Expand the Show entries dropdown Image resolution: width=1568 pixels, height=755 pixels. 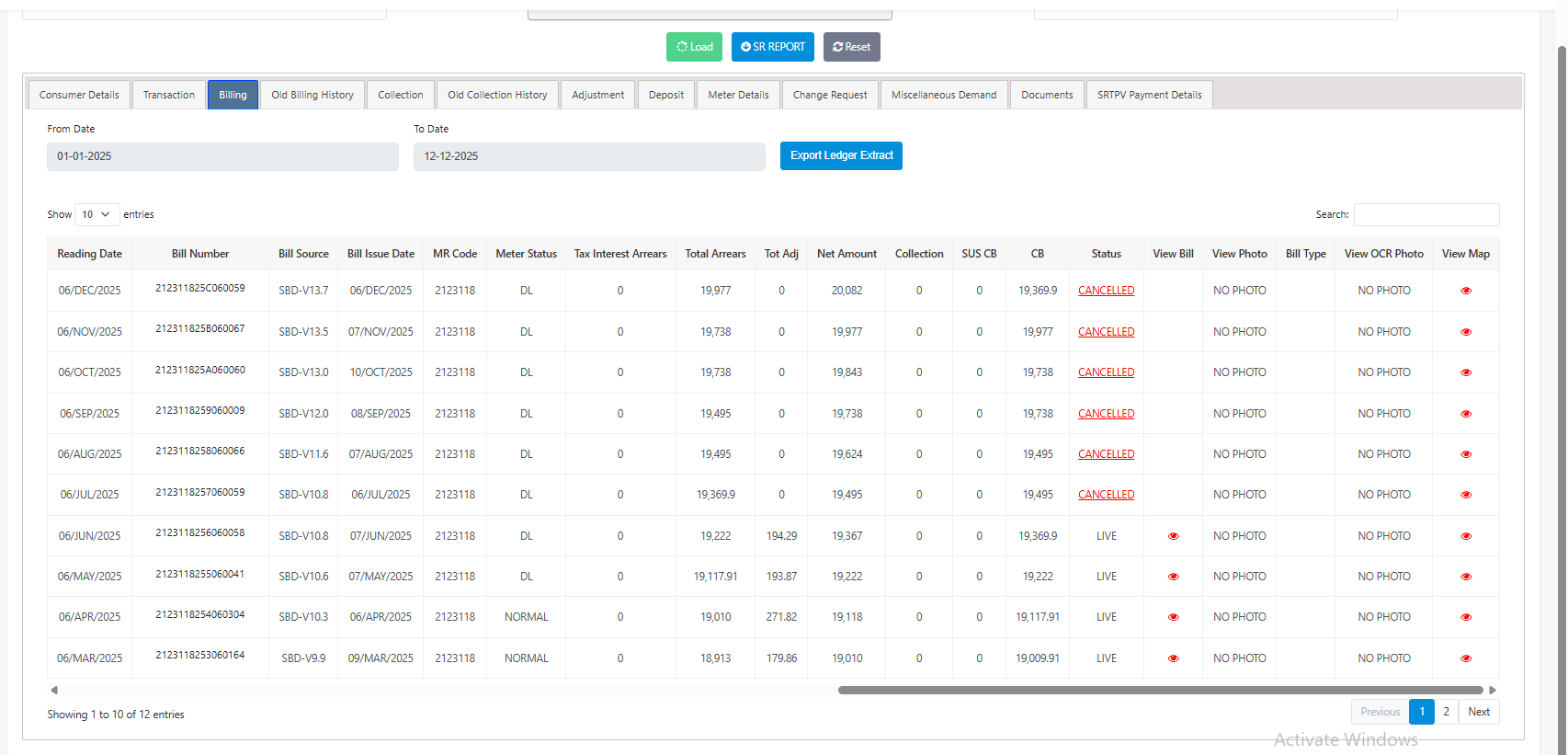point(97,214)
